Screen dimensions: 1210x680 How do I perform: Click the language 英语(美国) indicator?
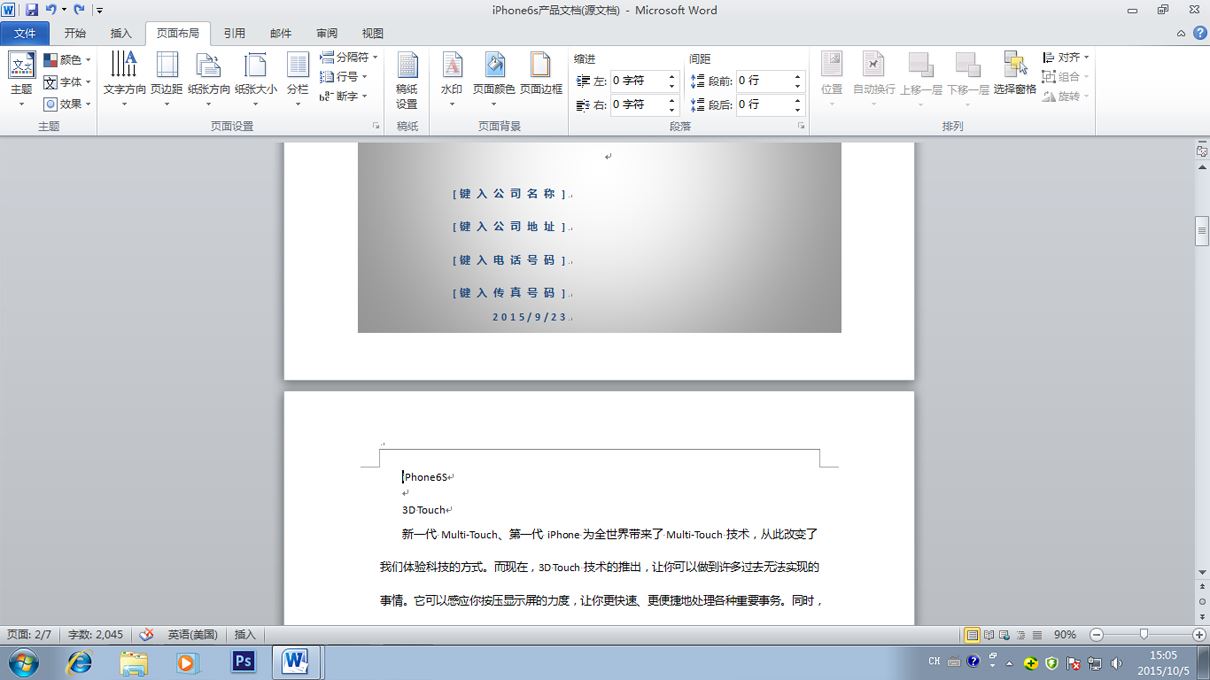(x=193, y=635)
